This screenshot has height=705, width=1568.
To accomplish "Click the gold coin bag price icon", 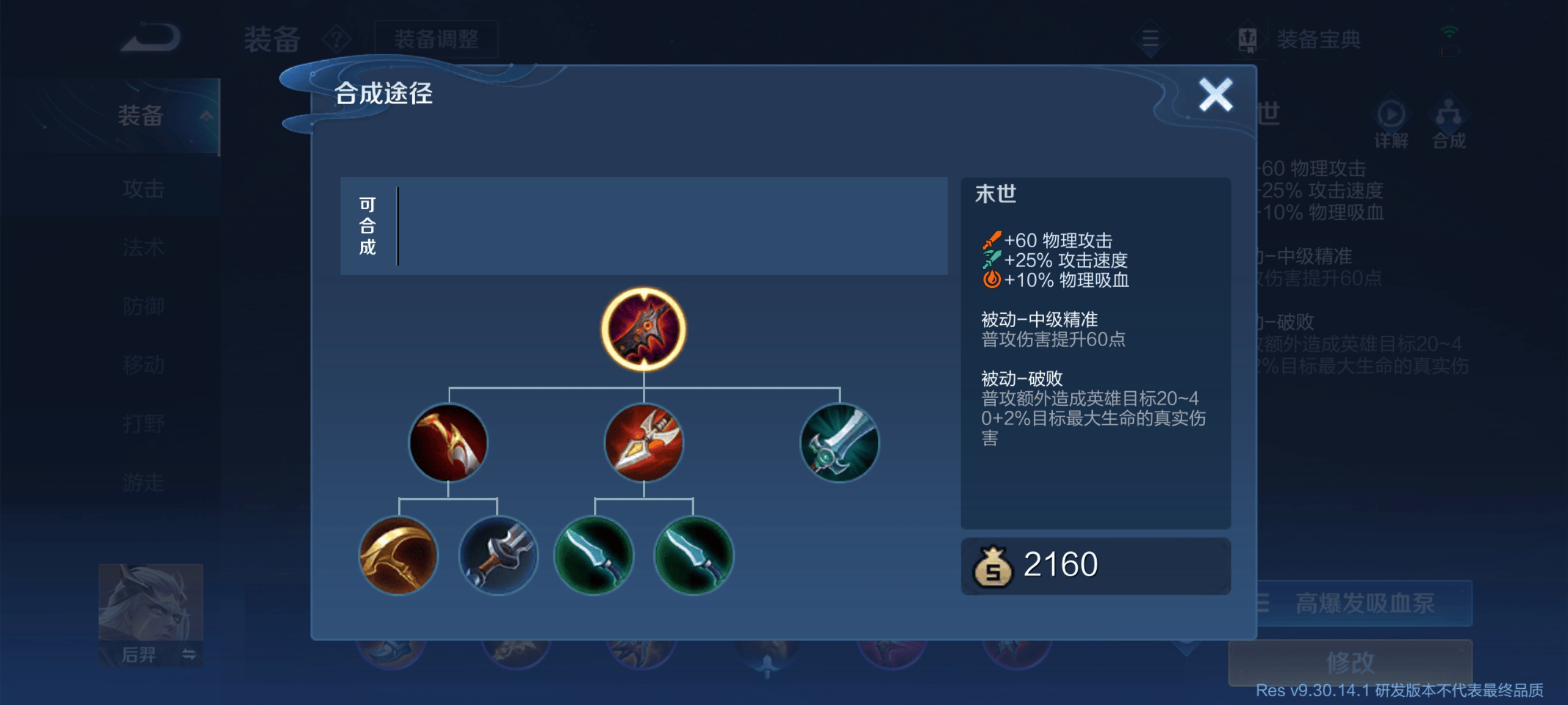I will 993,566.
